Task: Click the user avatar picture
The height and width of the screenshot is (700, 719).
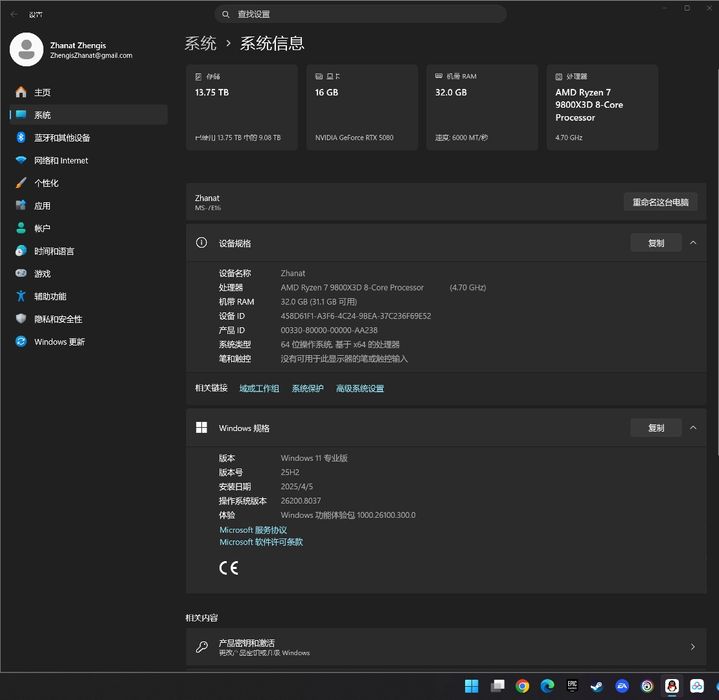Action: coord(27,50)
